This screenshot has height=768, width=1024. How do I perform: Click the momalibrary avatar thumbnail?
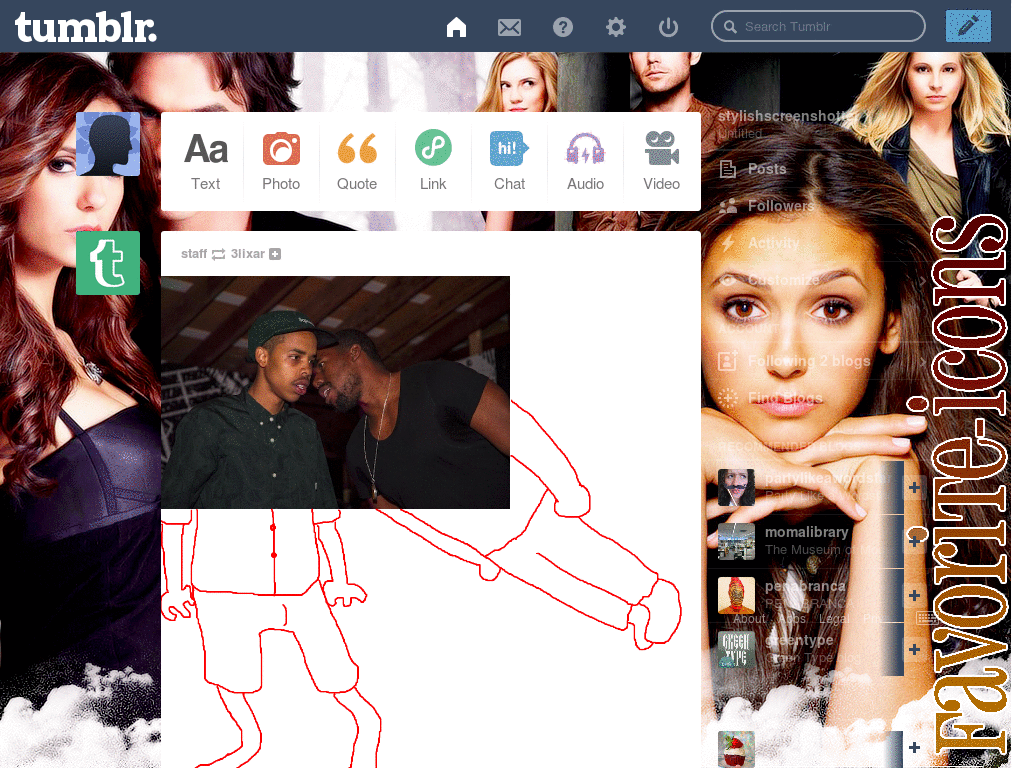tap(736, 541)
